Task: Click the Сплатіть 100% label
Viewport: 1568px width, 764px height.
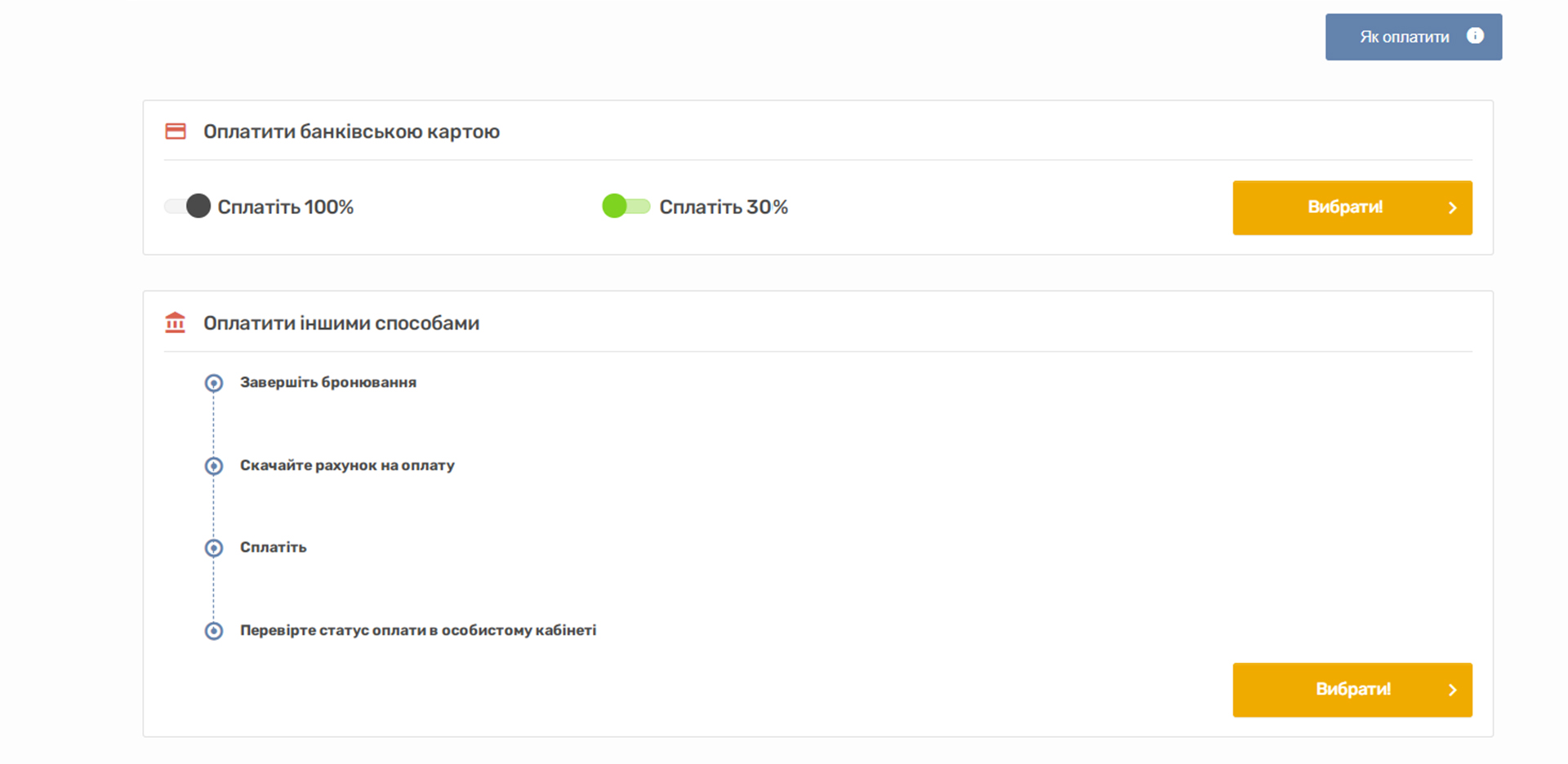Action: [286, 207]
